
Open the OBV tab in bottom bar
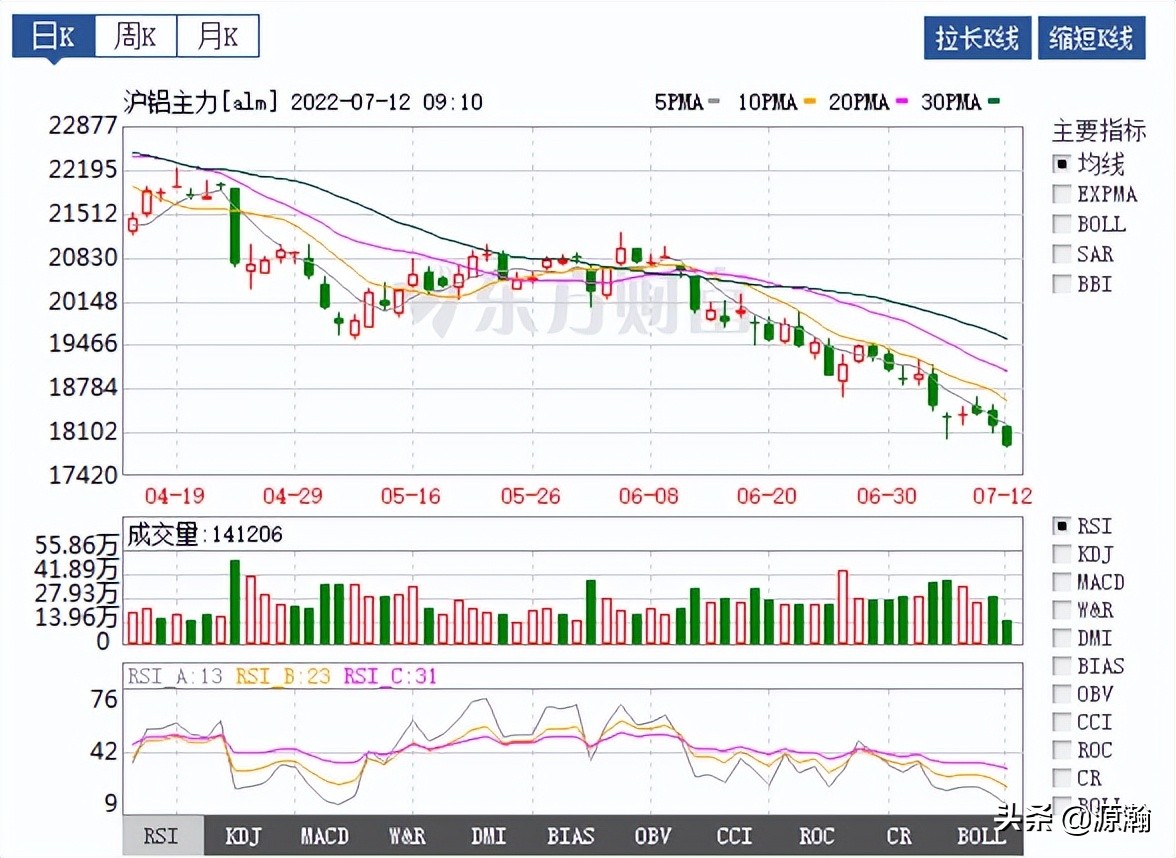(x=652, y=836)
